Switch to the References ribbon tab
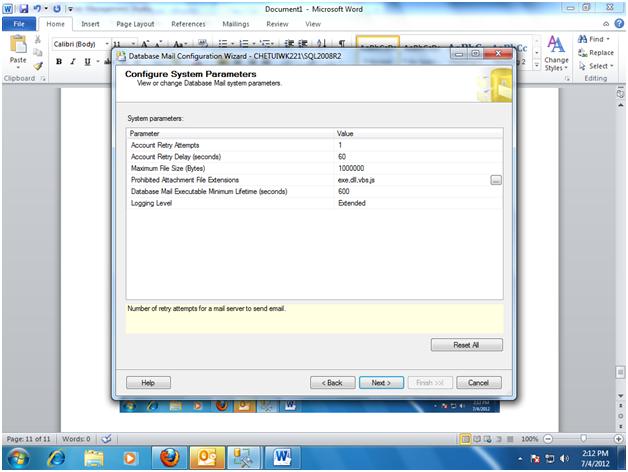This screenshot has height=472, width=628. coord(188,24)
